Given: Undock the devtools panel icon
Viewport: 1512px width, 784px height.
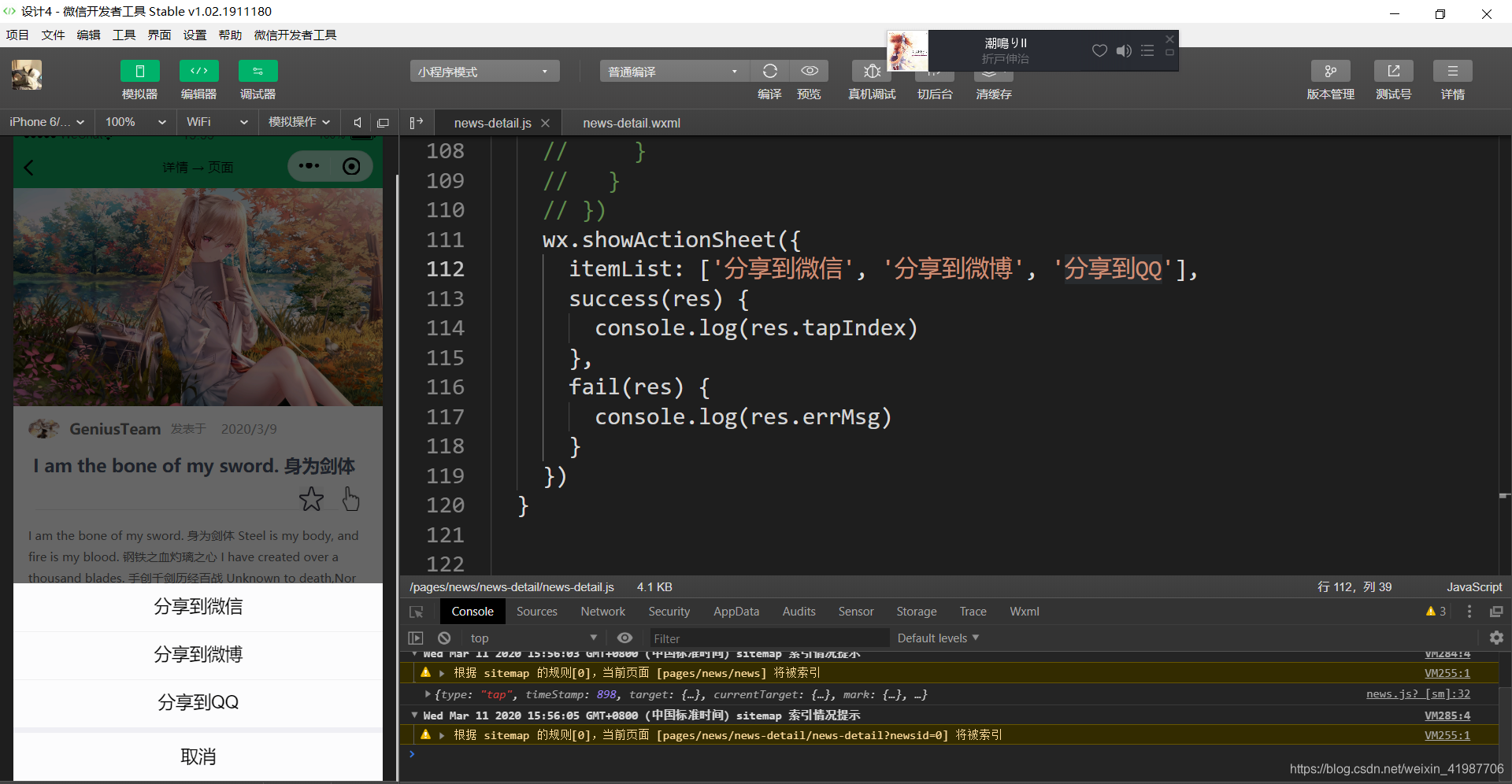Looking at the screenshot, I should (1496, 612).
